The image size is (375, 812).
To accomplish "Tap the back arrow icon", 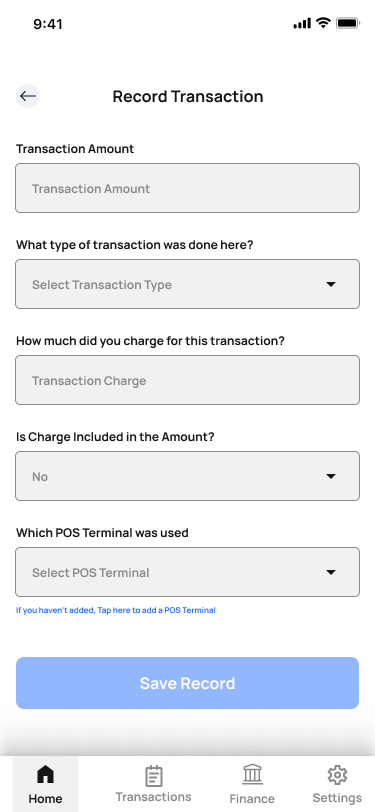I will pyautogui.click(x=28, y=96).
